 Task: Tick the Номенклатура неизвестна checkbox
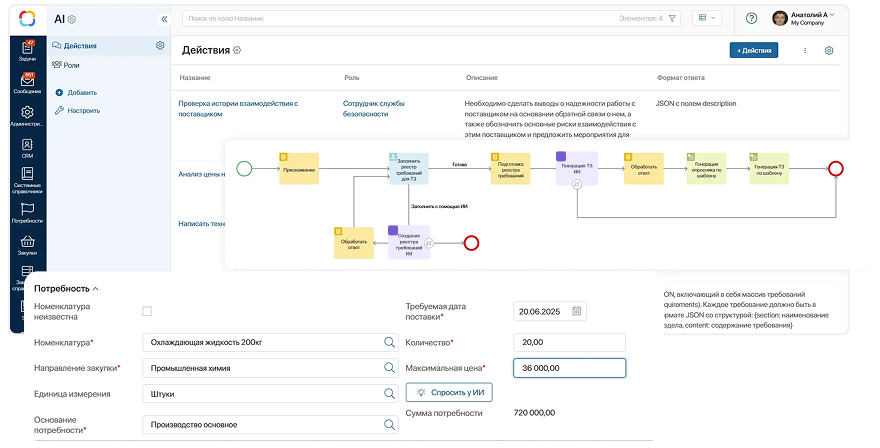point(147,311)
